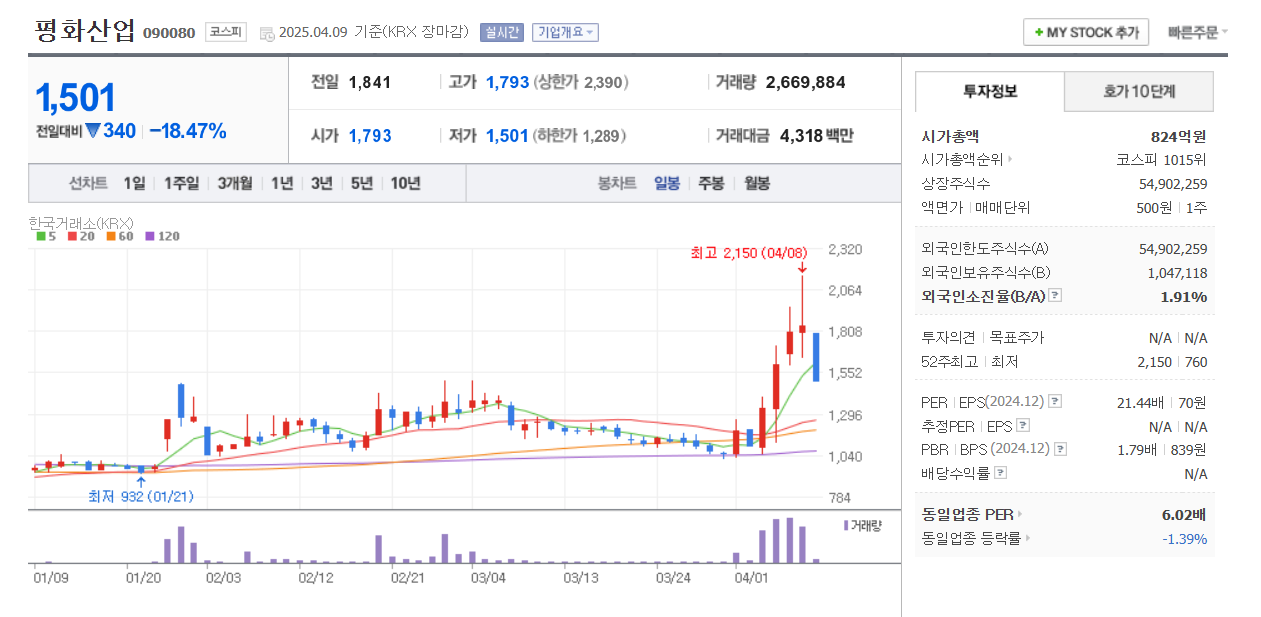Click the purple 120-day moving average legend marker
Viewport: 1261px width, 617px height.
150,237
